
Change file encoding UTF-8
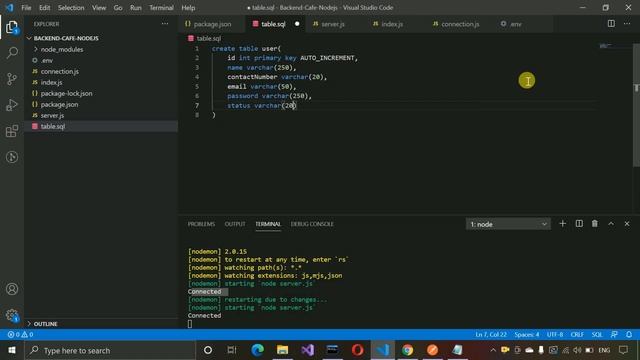coord(555,335)
